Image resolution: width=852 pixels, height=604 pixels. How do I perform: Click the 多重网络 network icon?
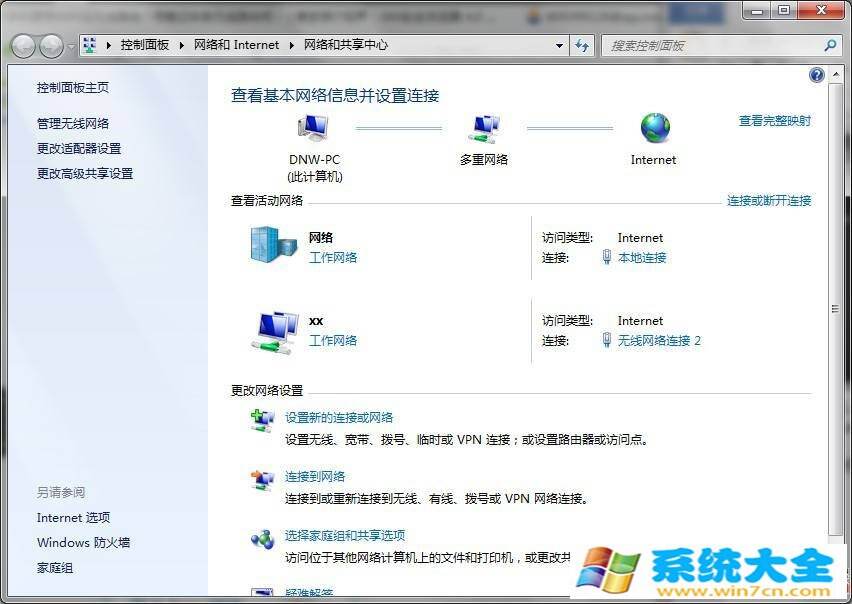(484, 129)
